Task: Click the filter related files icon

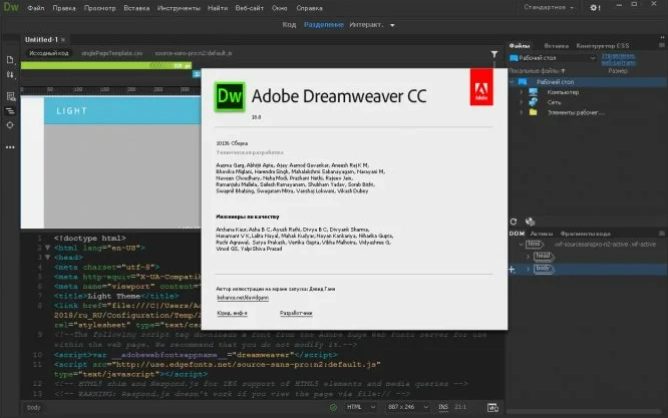Action: tap(494, 54)
